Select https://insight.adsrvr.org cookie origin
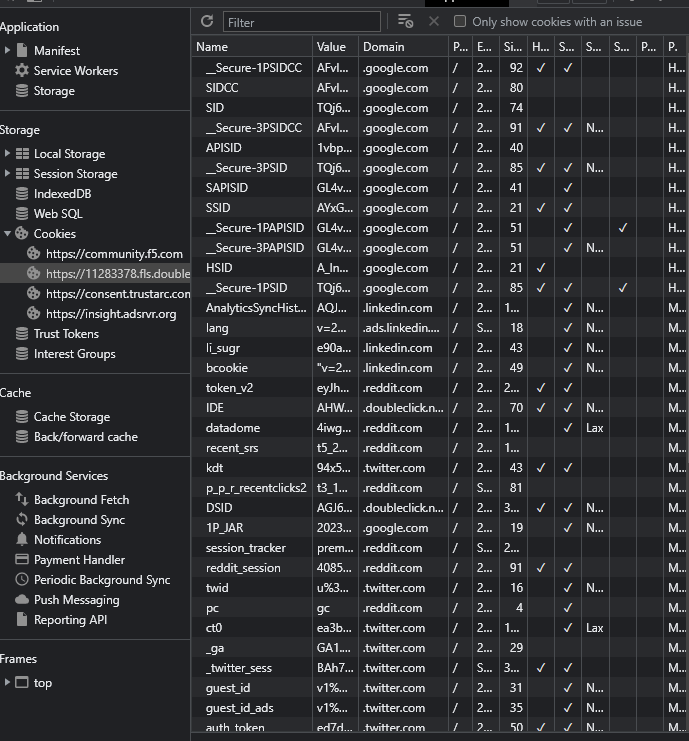Screen dimensions: 689x741 110,314
